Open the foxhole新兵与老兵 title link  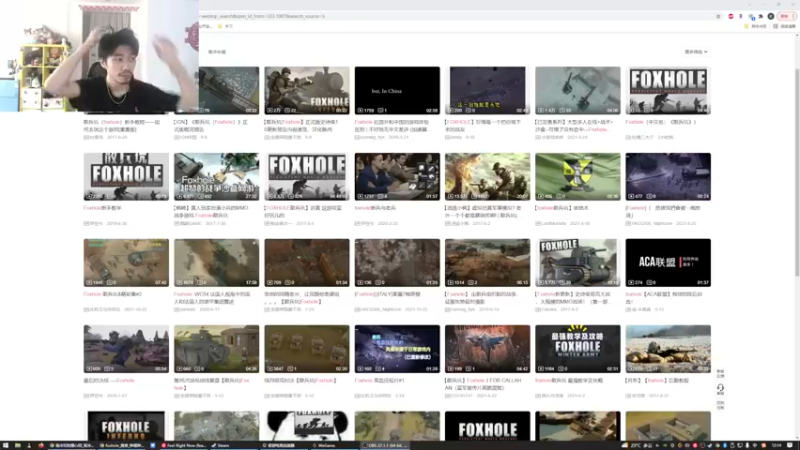coord(375,208)
